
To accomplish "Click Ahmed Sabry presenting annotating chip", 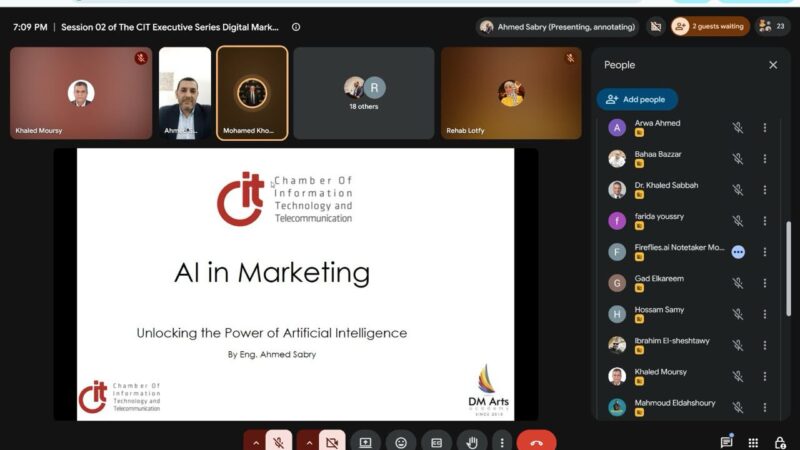I will (558, 27).
